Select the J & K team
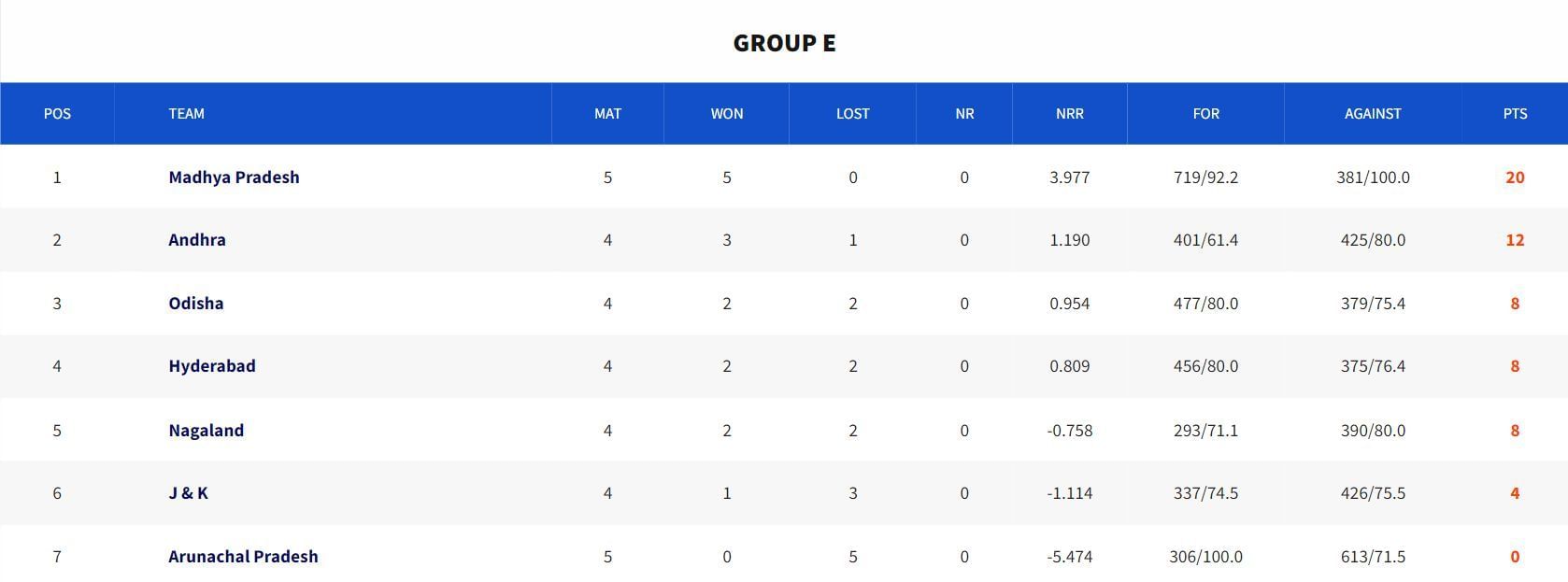This screenshot has height=582, width=1568. (189, 493)
